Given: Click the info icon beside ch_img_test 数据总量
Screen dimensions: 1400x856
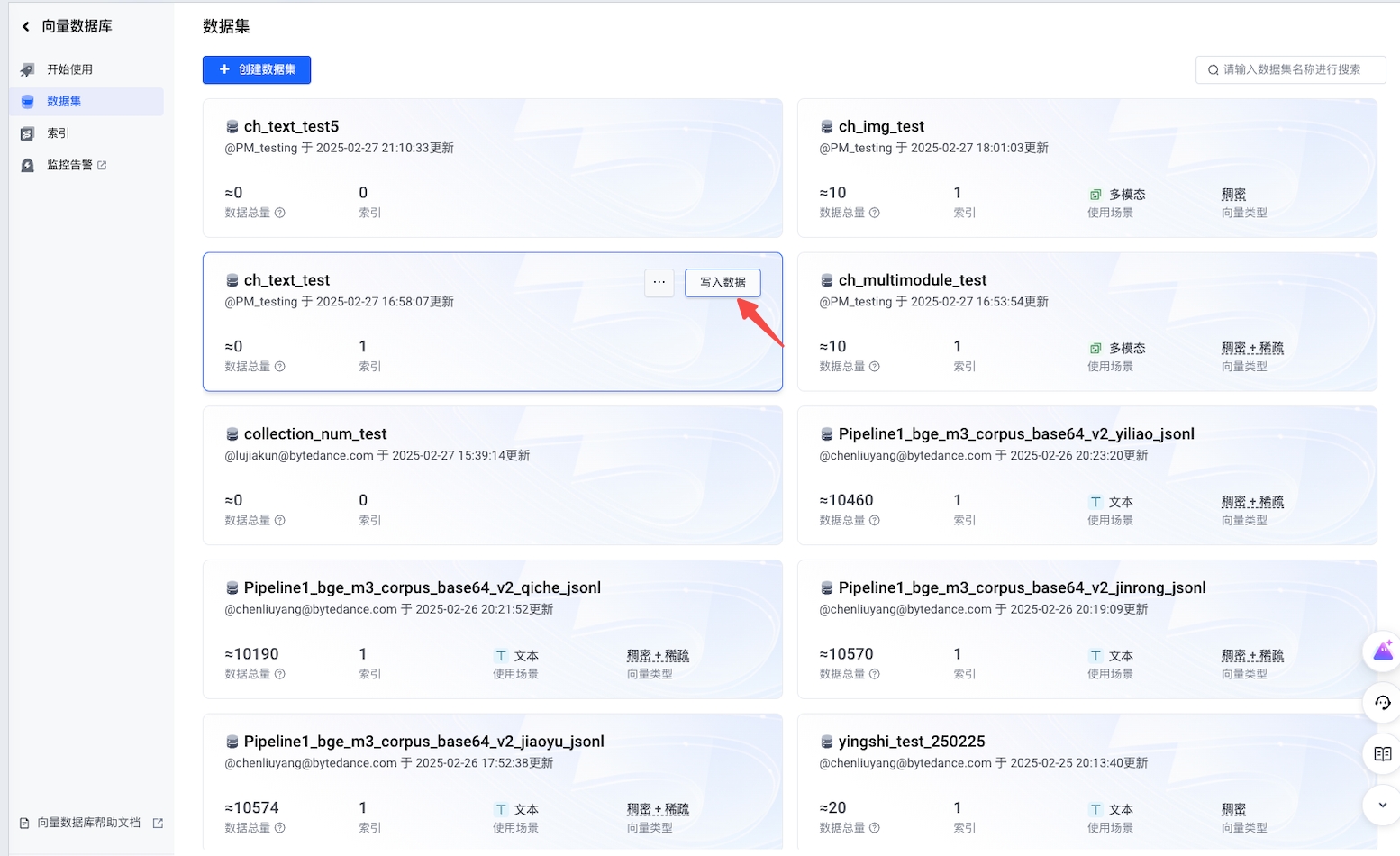Looking at the screenshot, I should [x=875, y=213].
